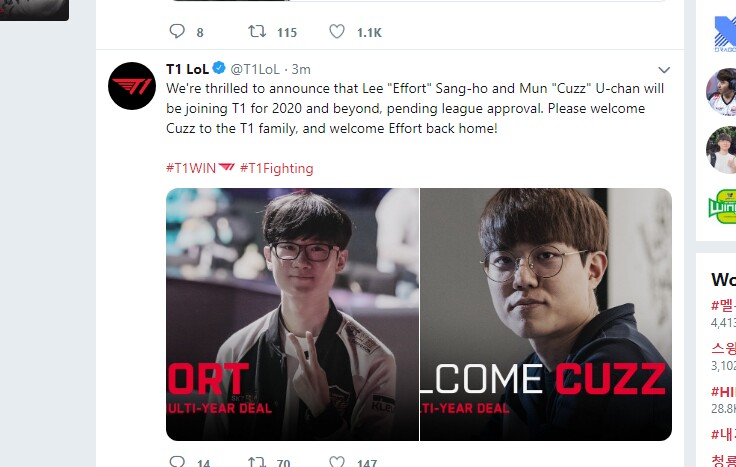
Task: Open the blue Dragon X suggested account logo
Action: (725, 34)
